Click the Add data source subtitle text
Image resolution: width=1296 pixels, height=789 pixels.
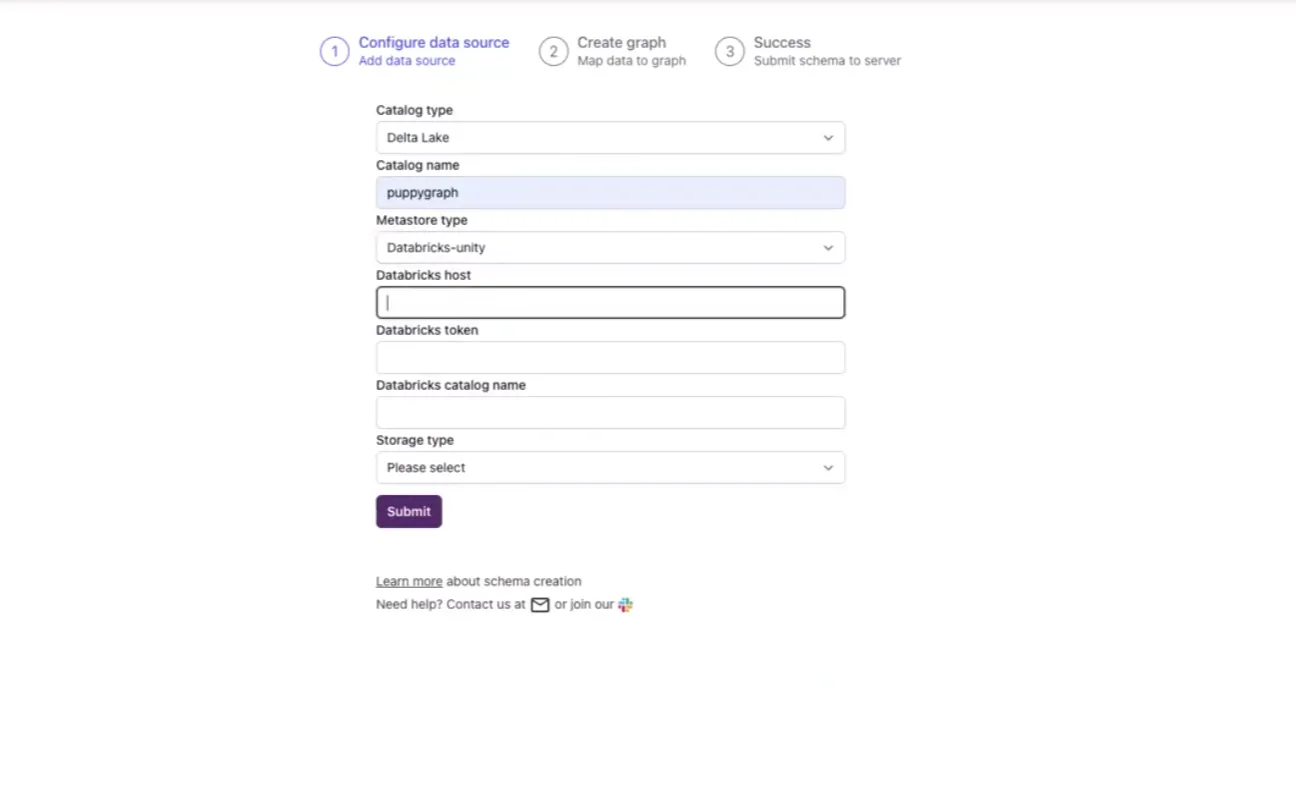pyautogui.click(x=406, y=60)
